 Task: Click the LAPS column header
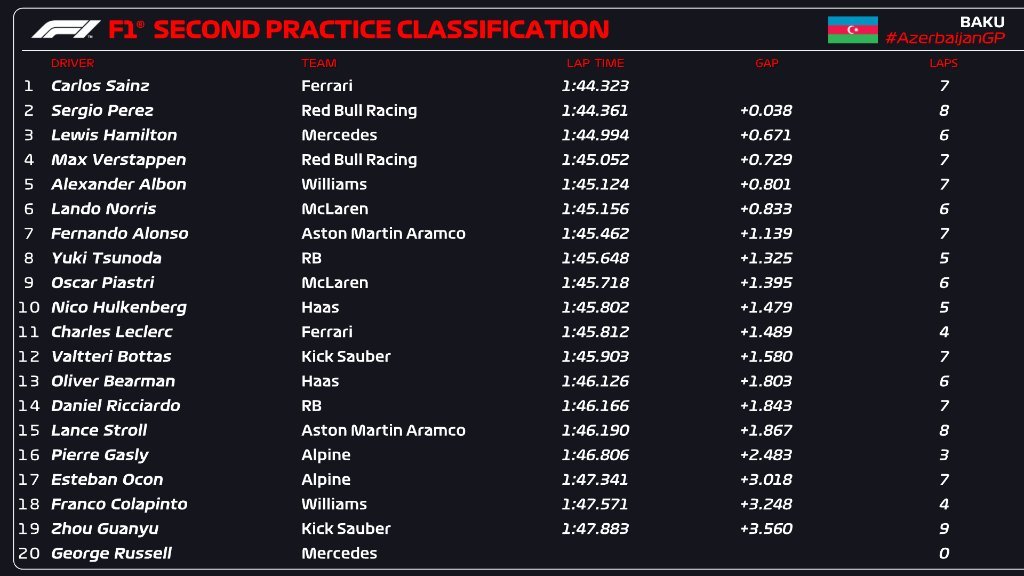point(943,63)
